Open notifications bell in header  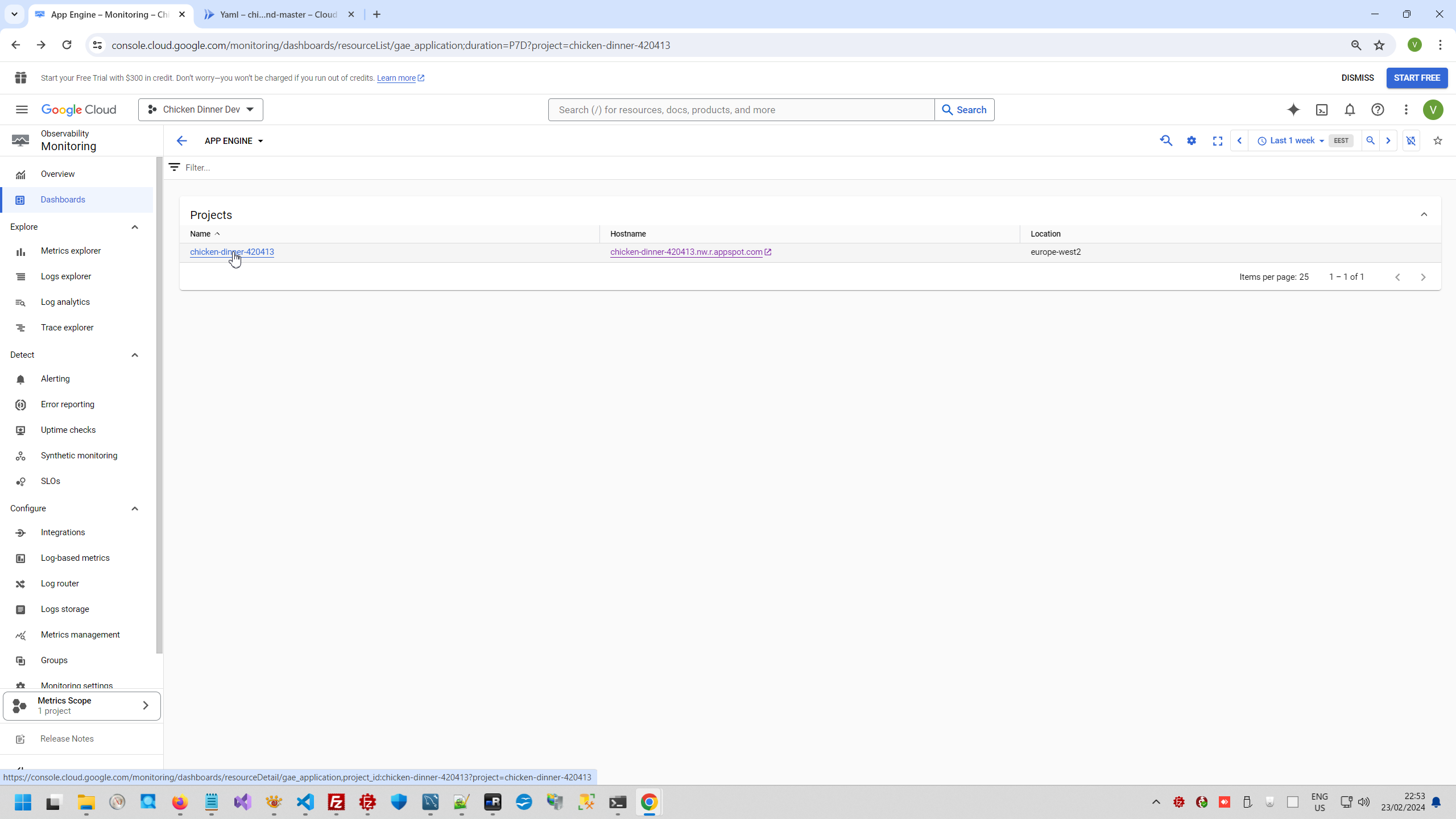coord(1350,110)
